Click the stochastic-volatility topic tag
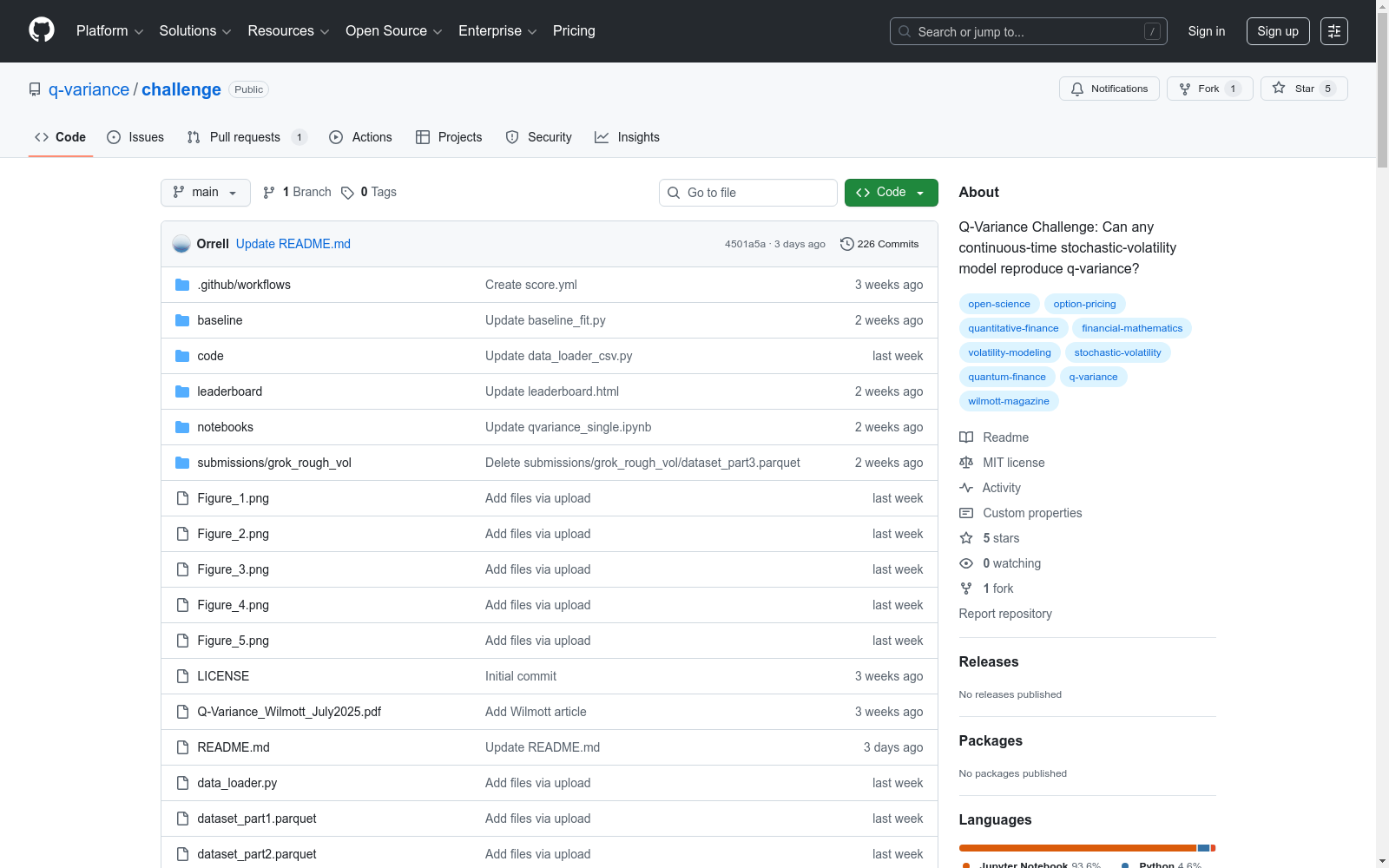This screenshot has height=868, width=1389. [x=1117, y=352]
